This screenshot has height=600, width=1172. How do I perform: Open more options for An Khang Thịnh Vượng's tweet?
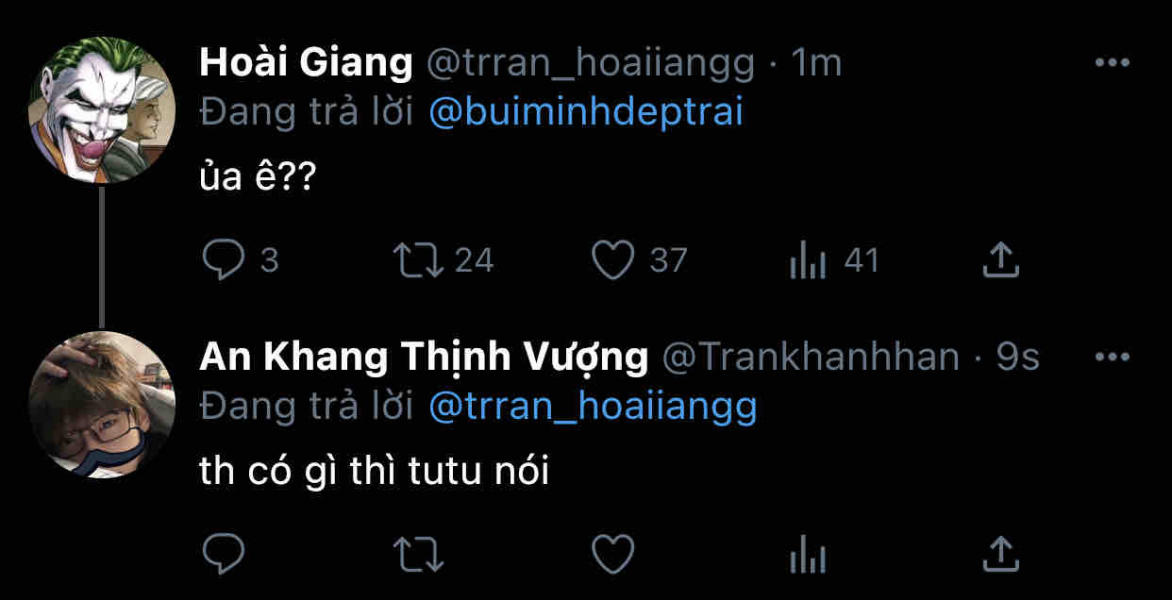(1111, 357)
